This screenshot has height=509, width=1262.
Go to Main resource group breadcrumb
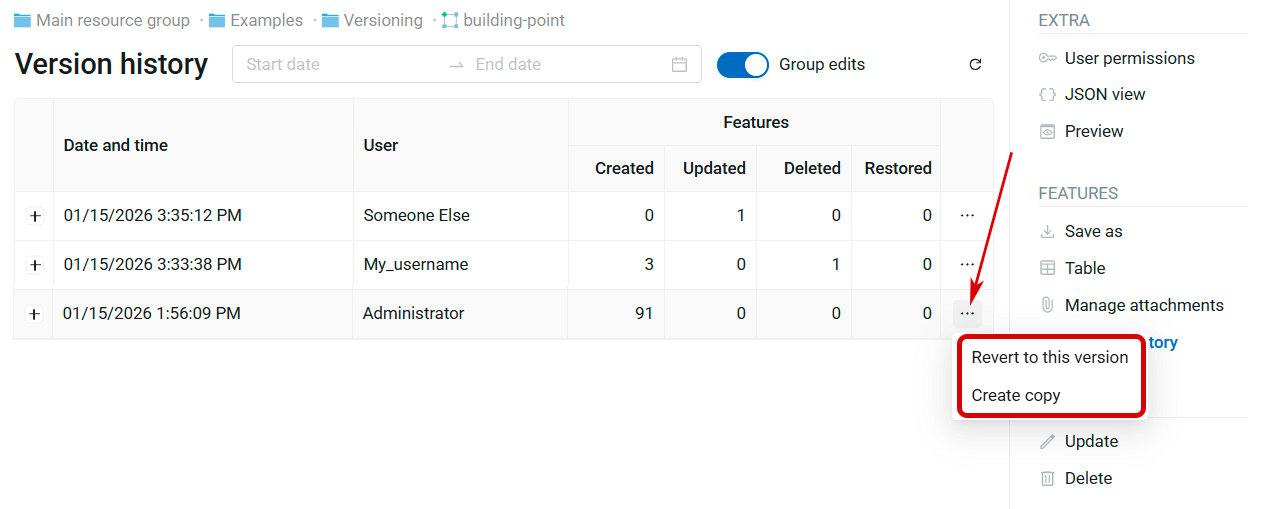point(112,20)
